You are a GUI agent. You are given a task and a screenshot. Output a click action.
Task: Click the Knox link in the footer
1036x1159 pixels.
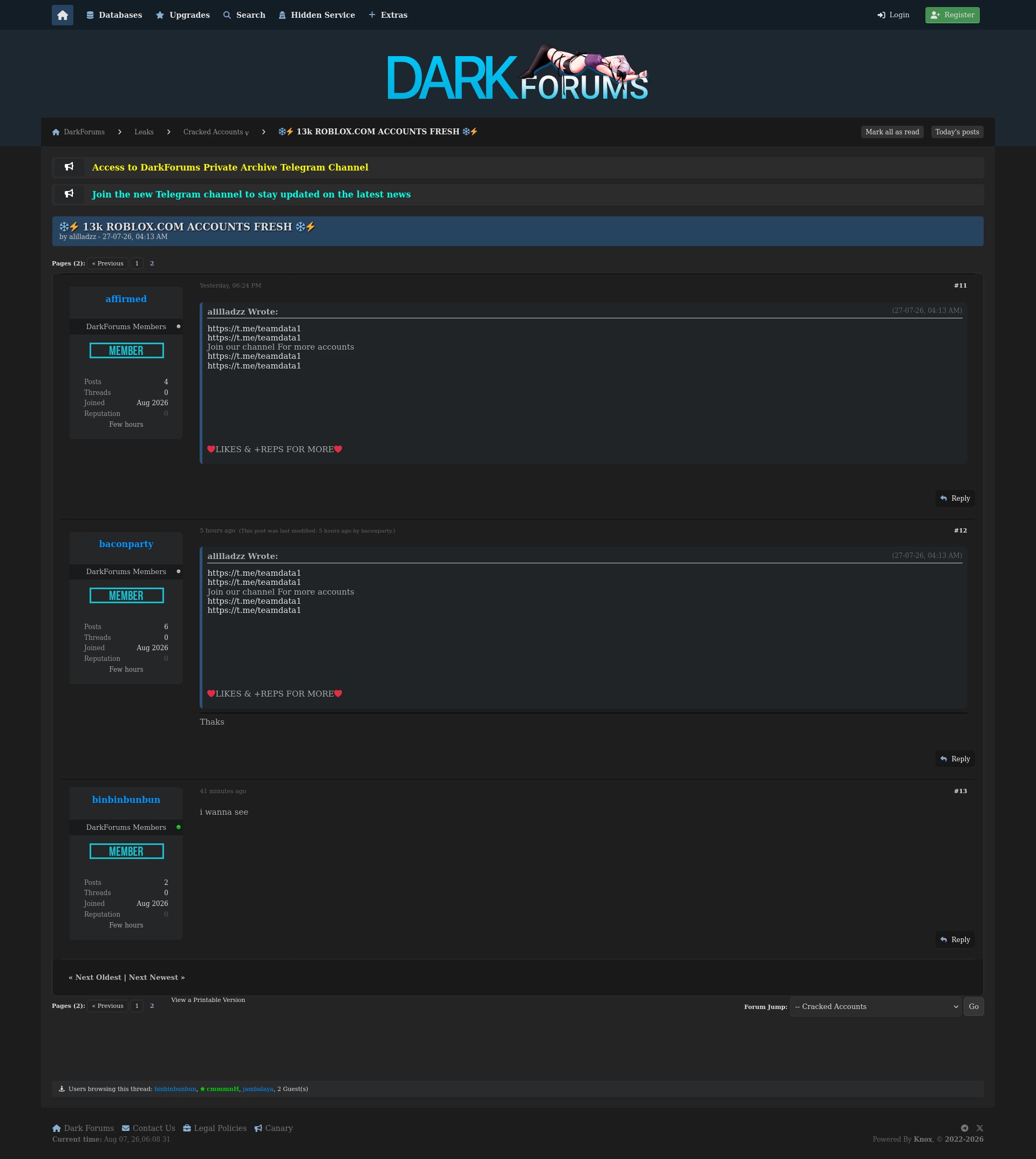click(923, 1139)
